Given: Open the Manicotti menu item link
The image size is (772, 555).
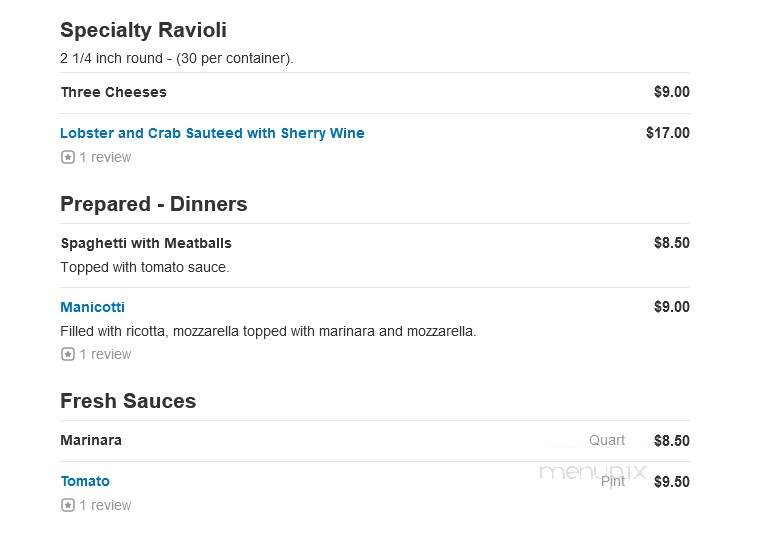Looking at the screenshot, I should click(x=93, y=307).
